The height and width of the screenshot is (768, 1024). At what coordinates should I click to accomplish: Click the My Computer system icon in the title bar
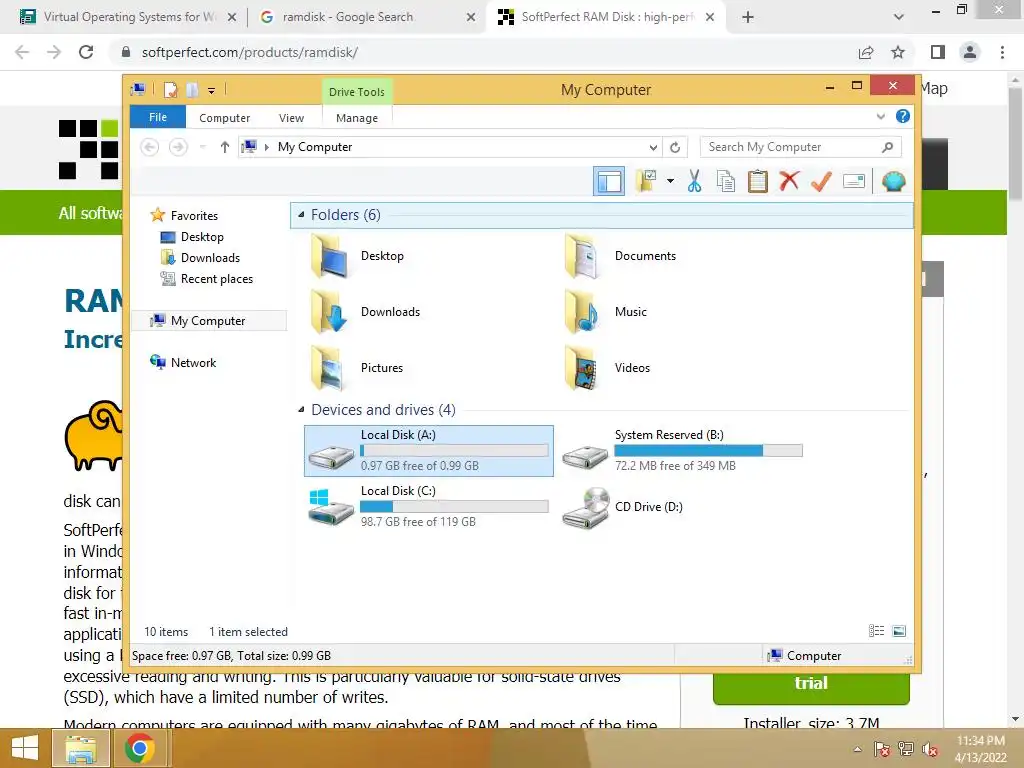[138, 89]
